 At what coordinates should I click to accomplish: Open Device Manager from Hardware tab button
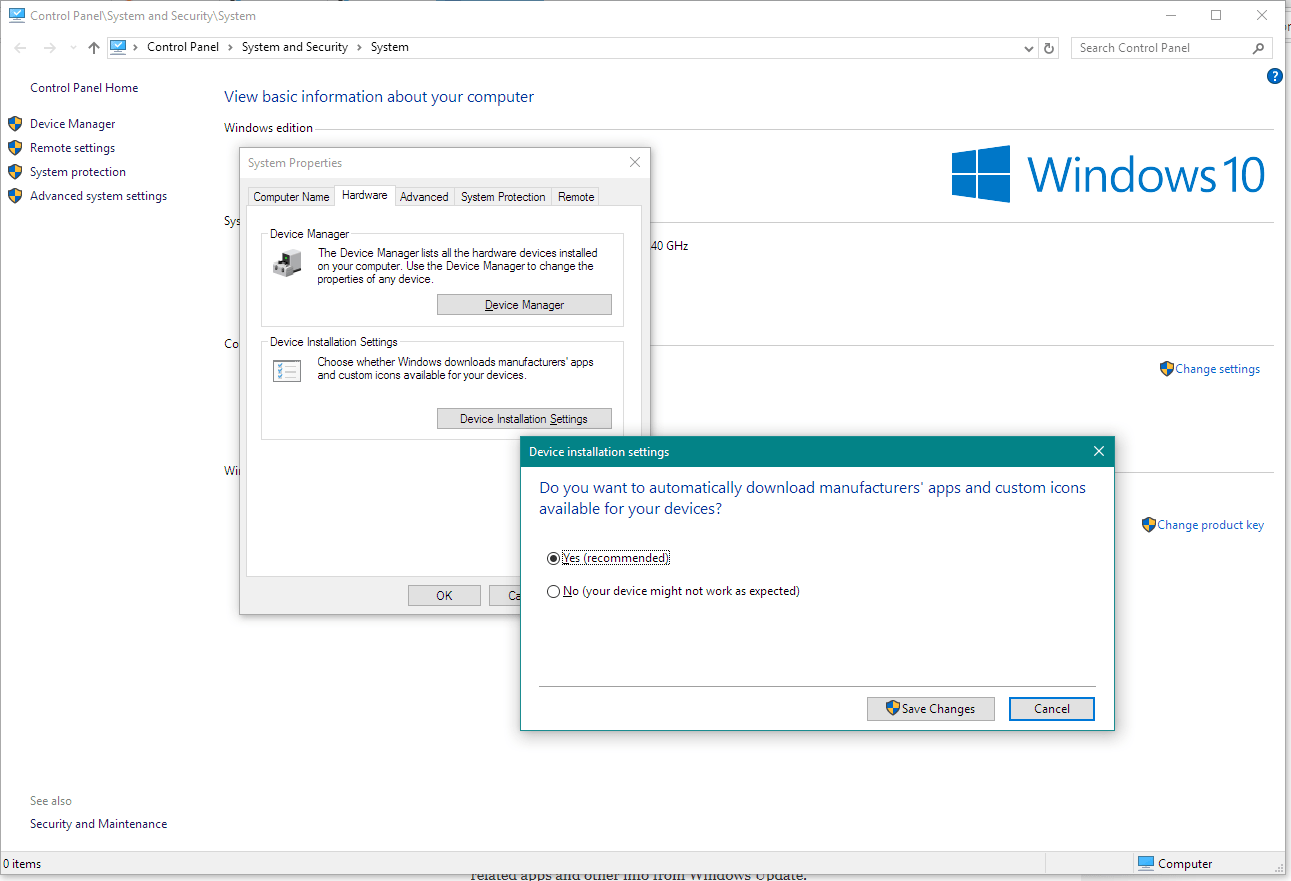(x=524, y=305)
